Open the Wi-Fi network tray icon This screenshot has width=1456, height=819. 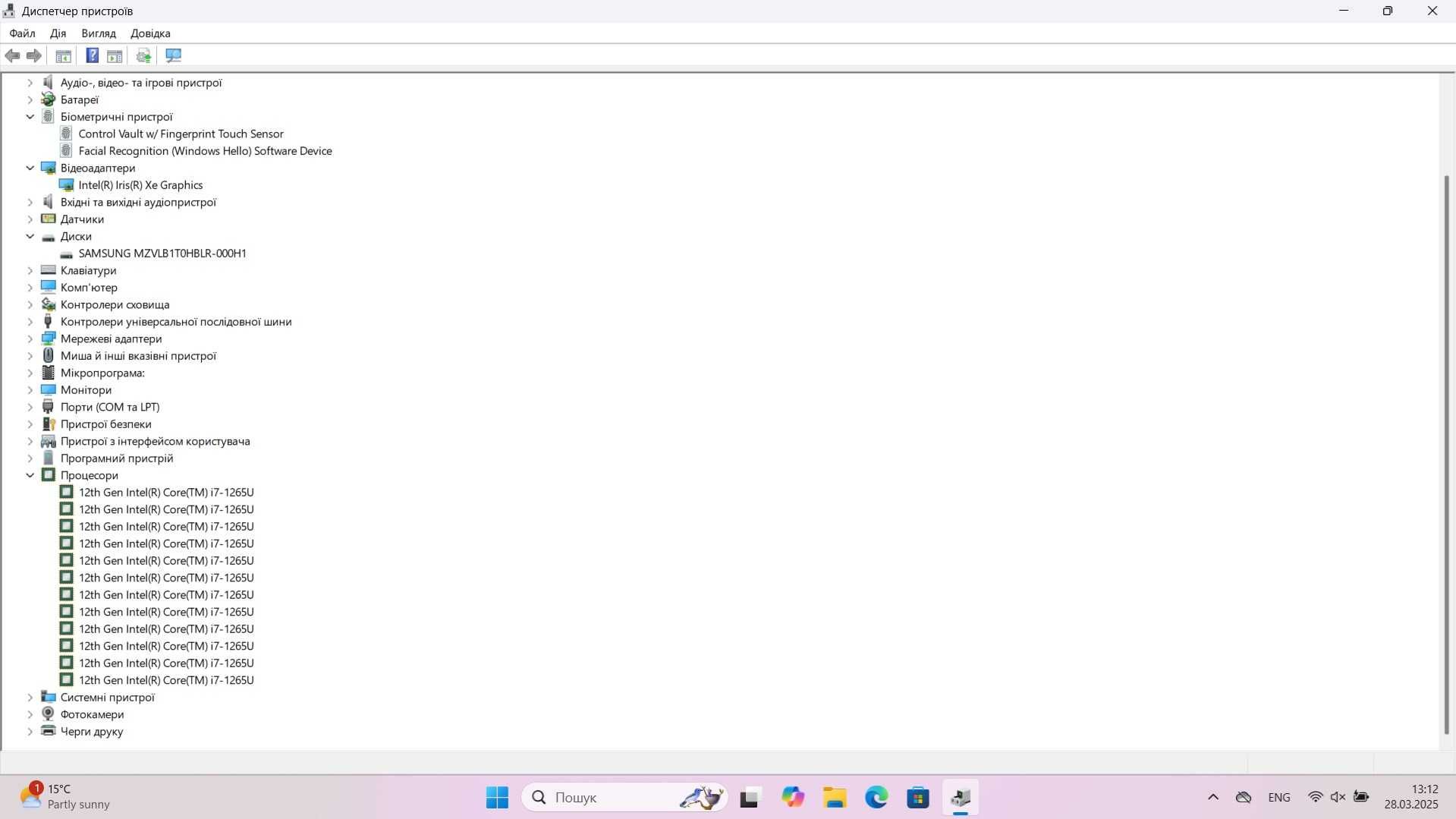pyautogui.click(x=1316, y=797)
